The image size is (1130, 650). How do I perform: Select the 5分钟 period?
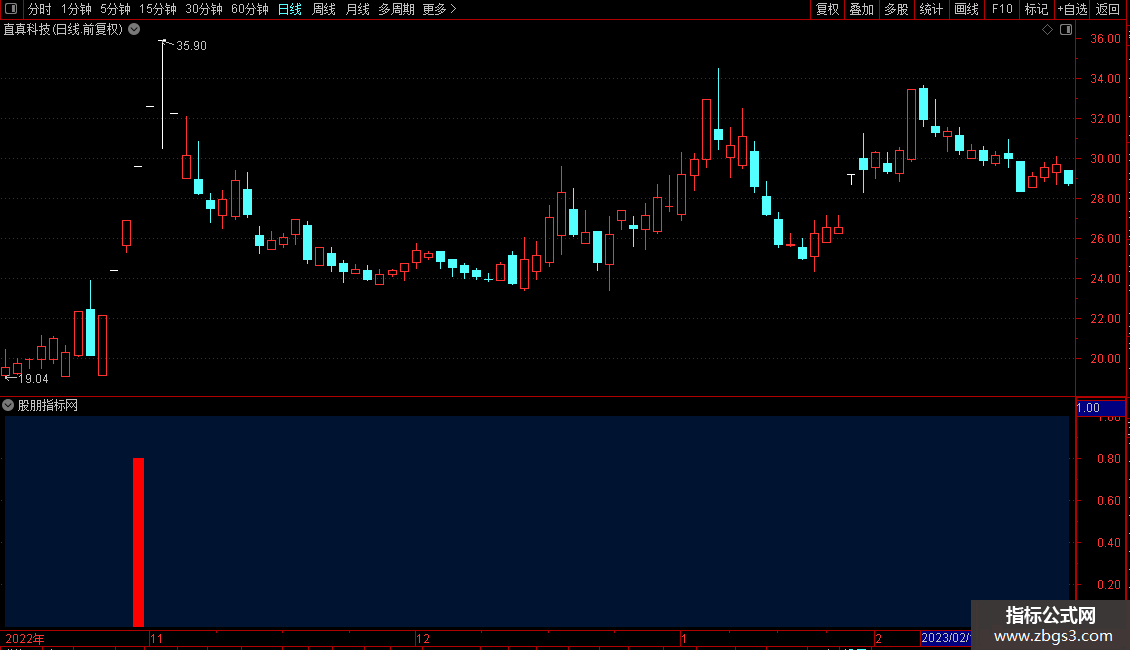(x=115, y=9)
